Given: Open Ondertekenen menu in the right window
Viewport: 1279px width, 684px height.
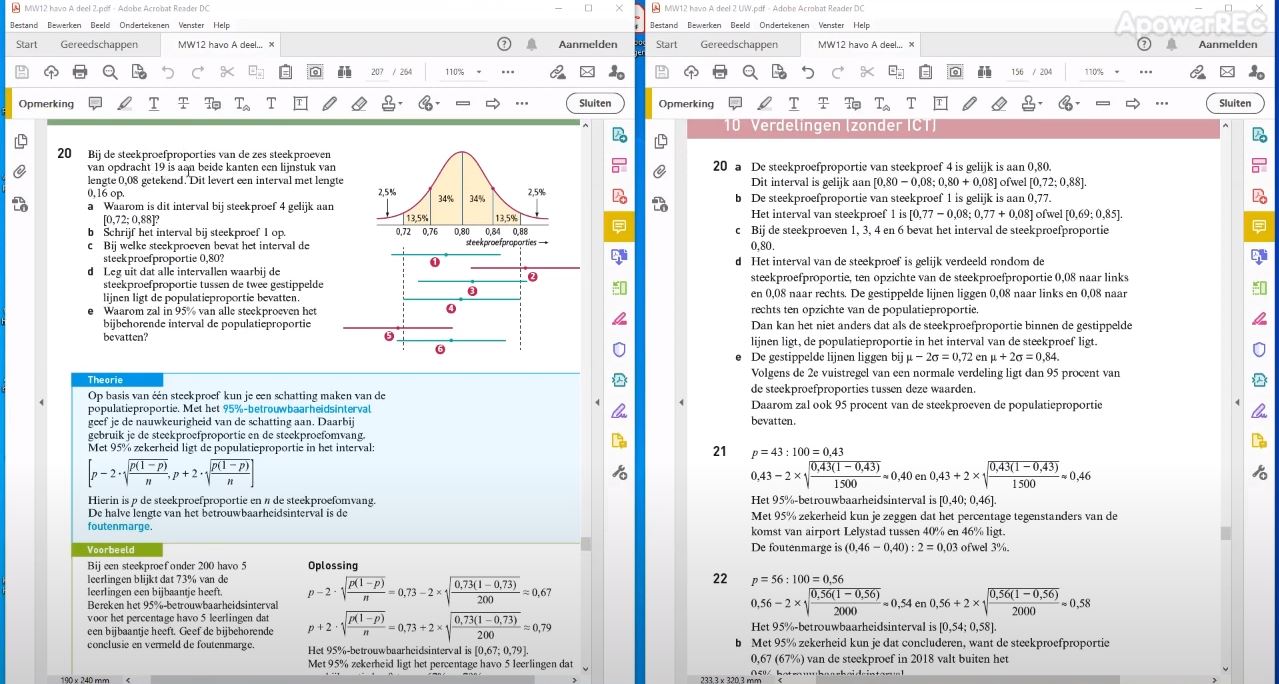Looking at the screenshot, I should point(785,25).
